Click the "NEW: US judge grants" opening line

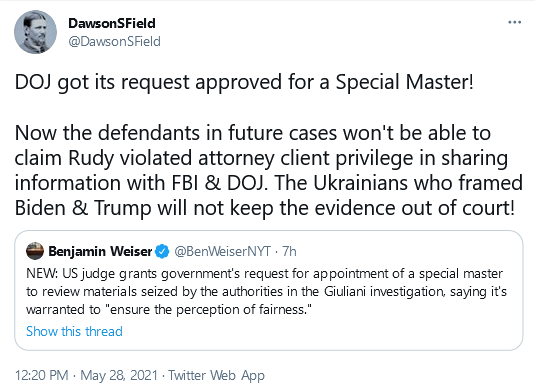(x=264, y=274)
